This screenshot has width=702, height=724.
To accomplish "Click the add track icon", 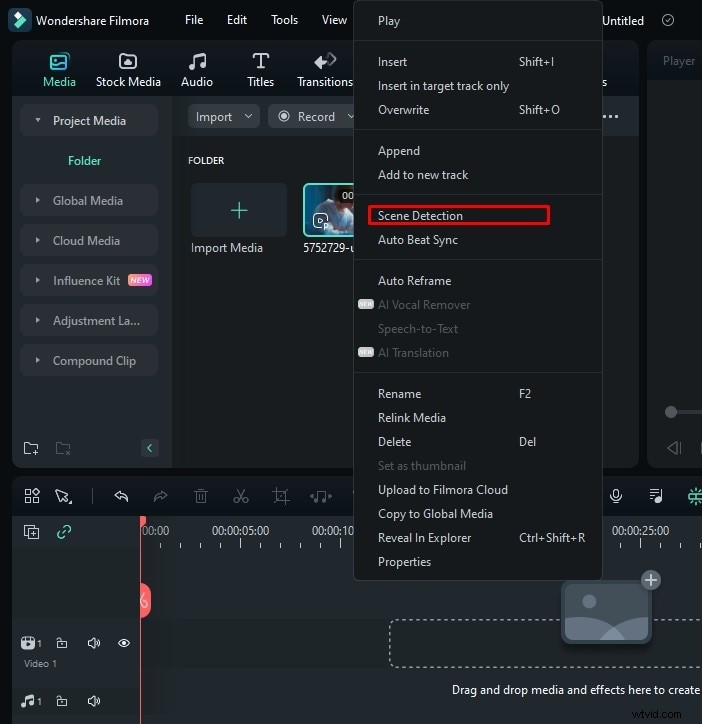I will tap(31, 532).
